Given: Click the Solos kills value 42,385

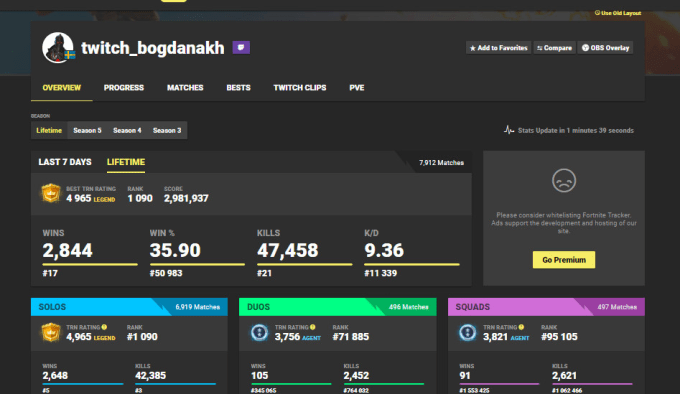Looking at the screenshot, I should 150,375.
